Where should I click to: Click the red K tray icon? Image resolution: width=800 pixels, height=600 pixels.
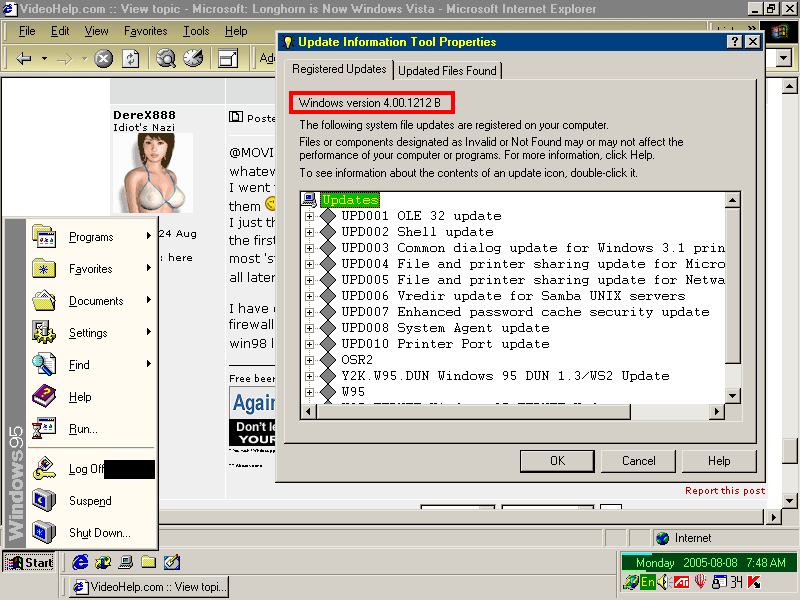[754, 582]
